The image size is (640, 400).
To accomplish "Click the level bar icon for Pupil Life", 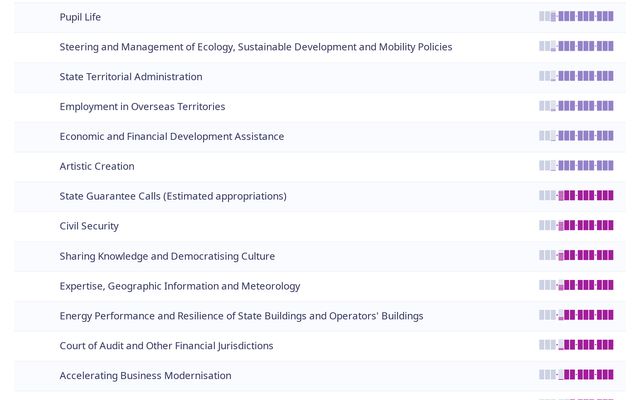I will click(x=576, y=17).
